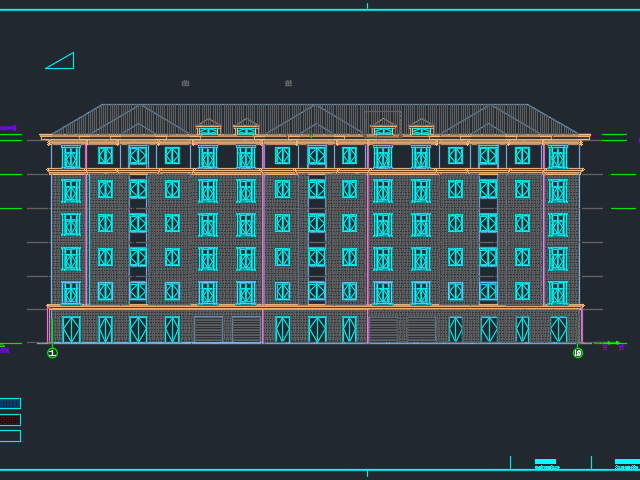This screenshot has width=640, height=480.
Task: Click the rightmost garage roller door
Action: [421, 329]
